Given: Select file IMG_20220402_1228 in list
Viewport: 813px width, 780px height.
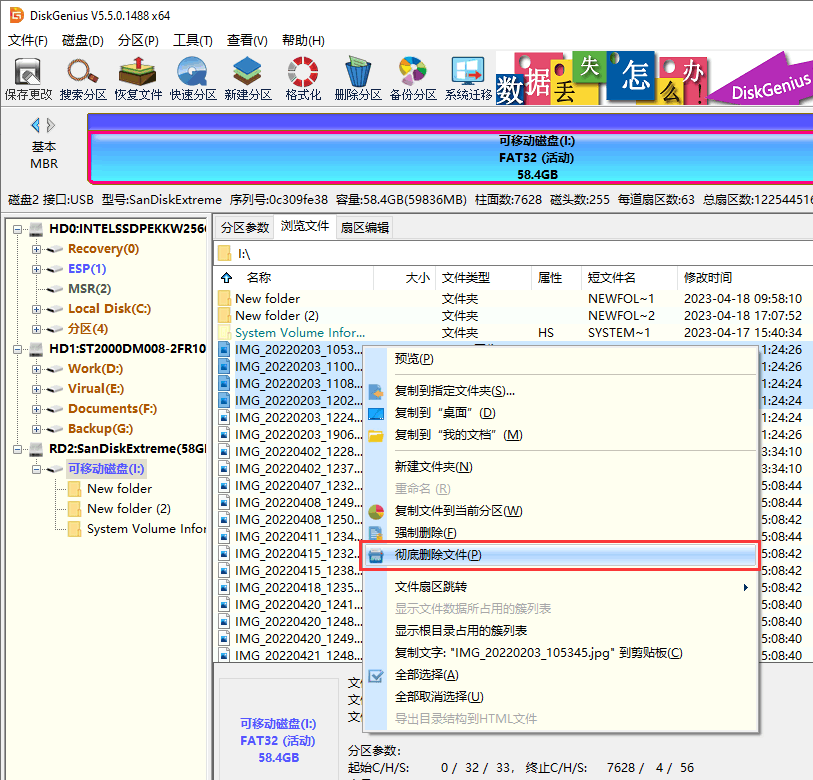Looking at the screenshot, I should (x=298, y=452).
